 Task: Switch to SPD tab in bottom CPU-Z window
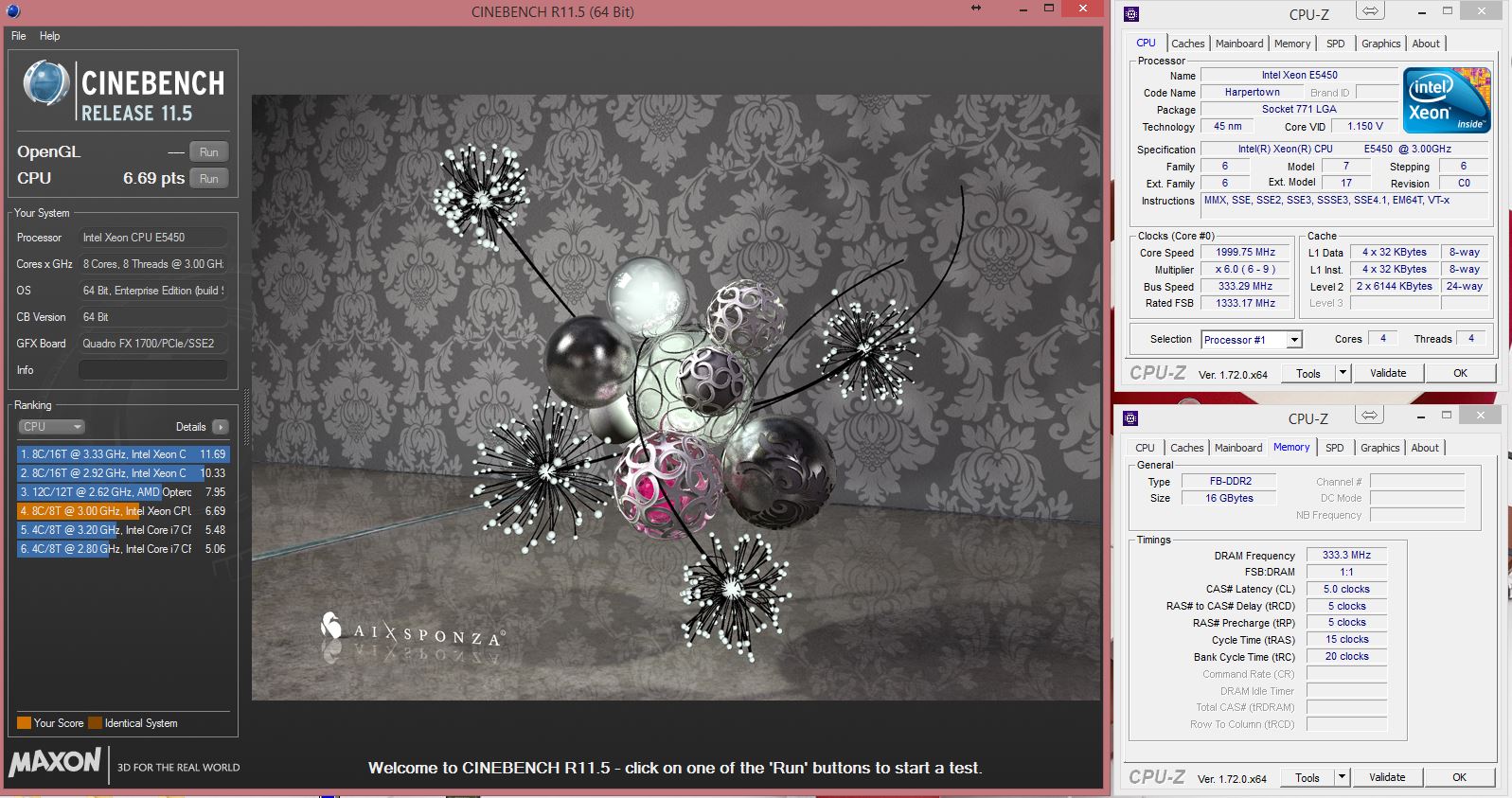[1334, 448]
